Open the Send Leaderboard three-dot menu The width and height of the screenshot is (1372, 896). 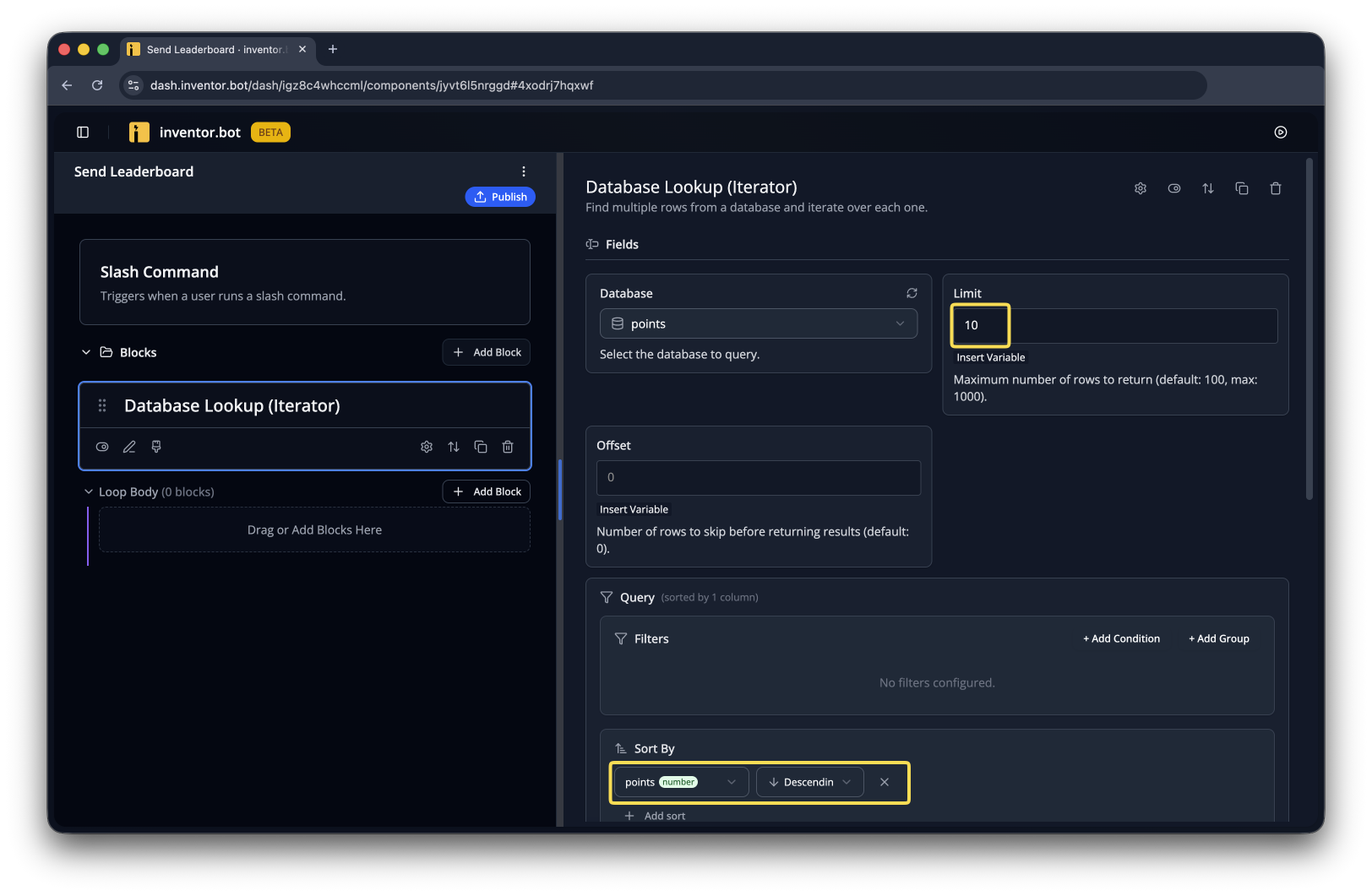[524, 171]
